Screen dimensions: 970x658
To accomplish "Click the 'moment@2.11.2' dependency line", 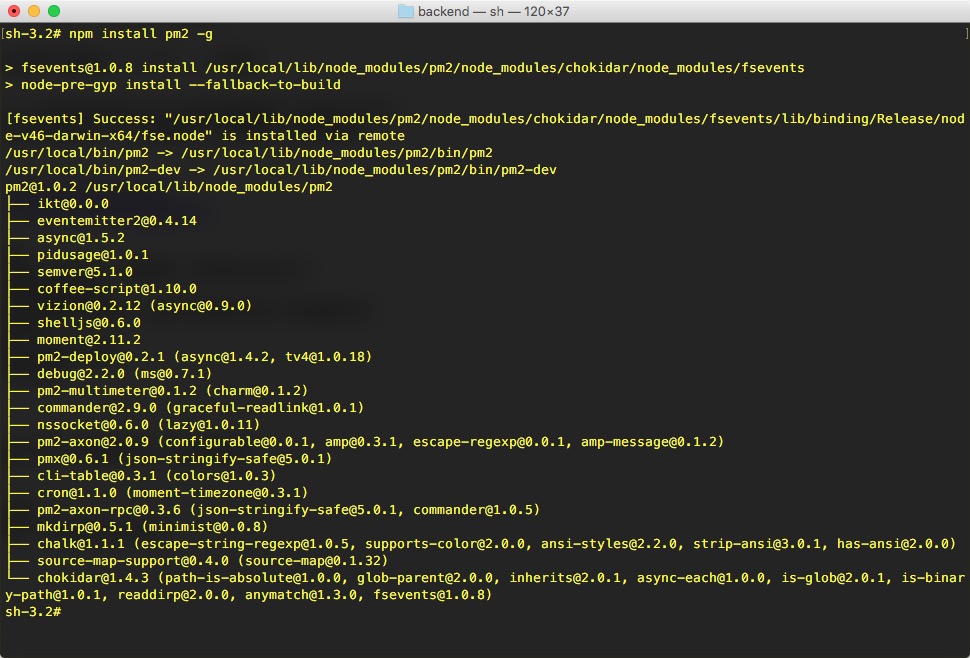I will (x=88, y=340).
